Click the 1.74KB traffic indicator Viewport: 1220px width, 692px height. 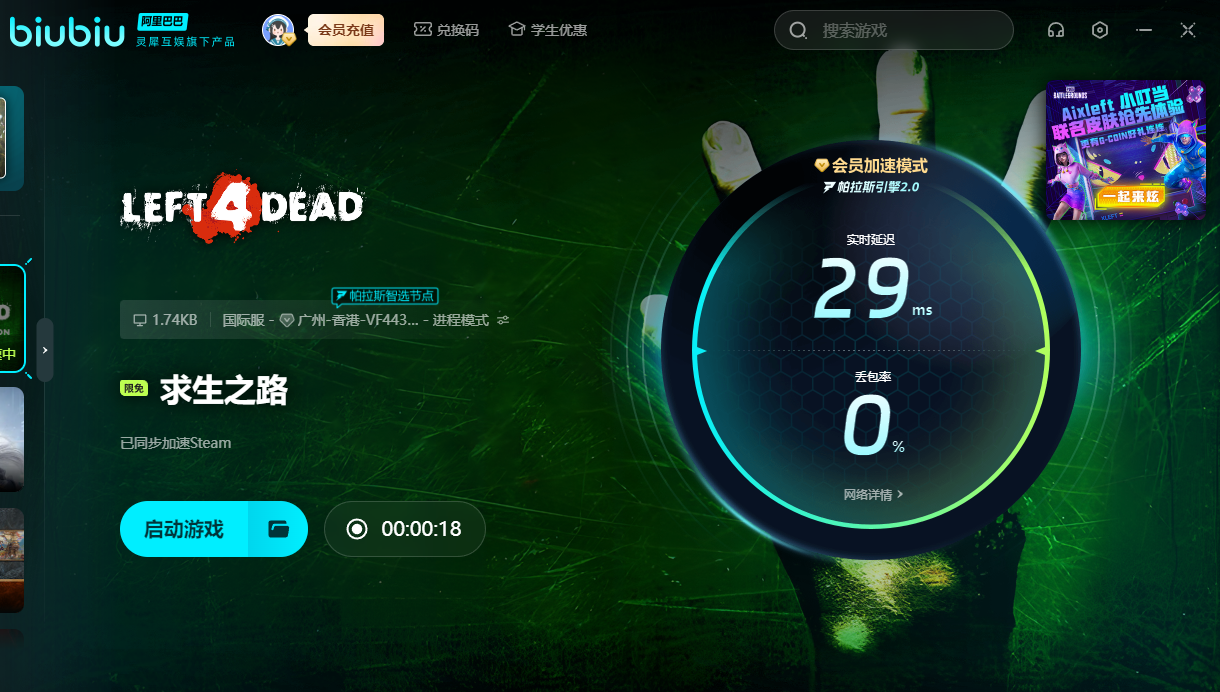[x=165, y=320]
